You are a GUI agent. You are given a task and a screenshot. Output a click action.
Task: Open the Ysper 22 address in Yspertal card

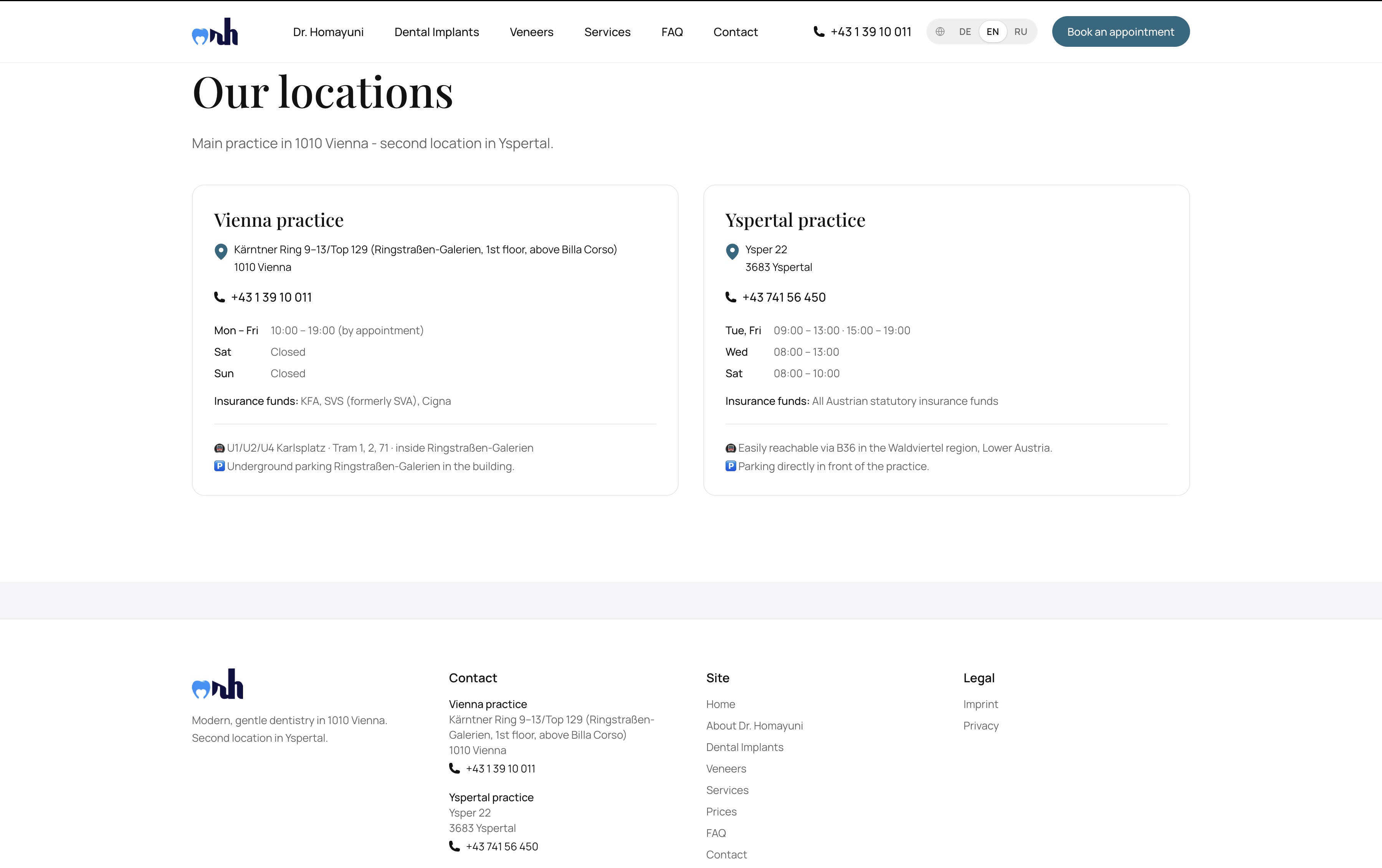click(x=779, y=258)
